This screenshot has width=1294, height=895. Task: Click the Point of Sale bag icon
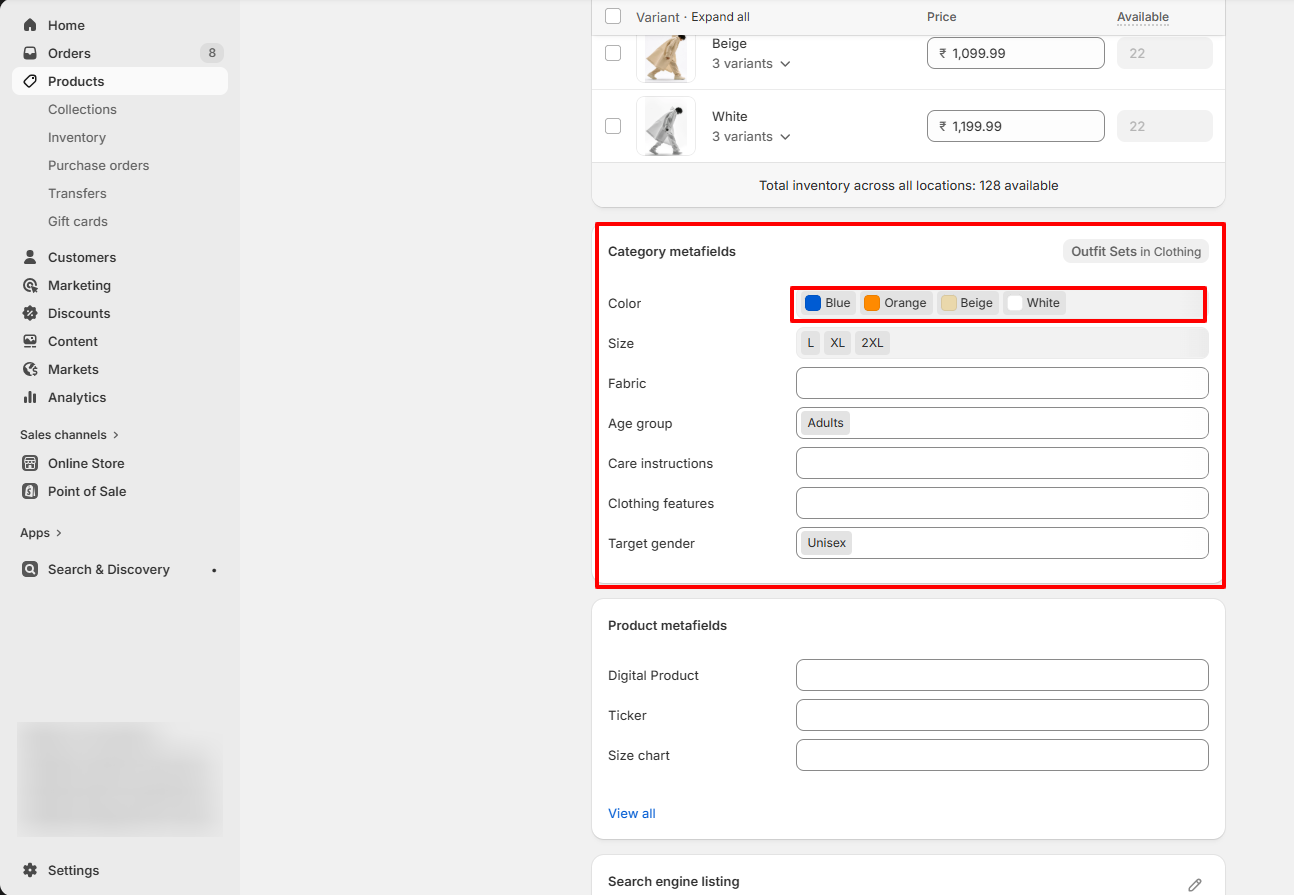[x=30, y=491]
